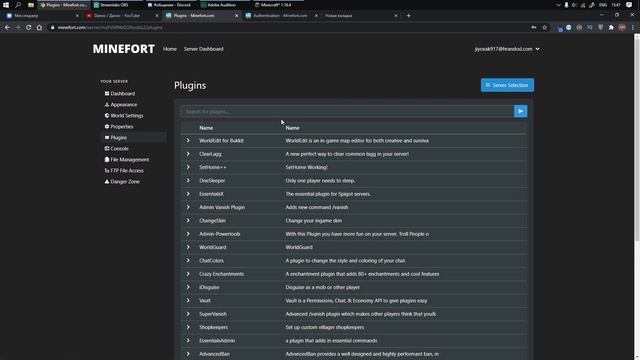Expand the ChangeSkin plugin row
Image resolution: width=640 pixels, height=360 pixels.
[188, 220]
